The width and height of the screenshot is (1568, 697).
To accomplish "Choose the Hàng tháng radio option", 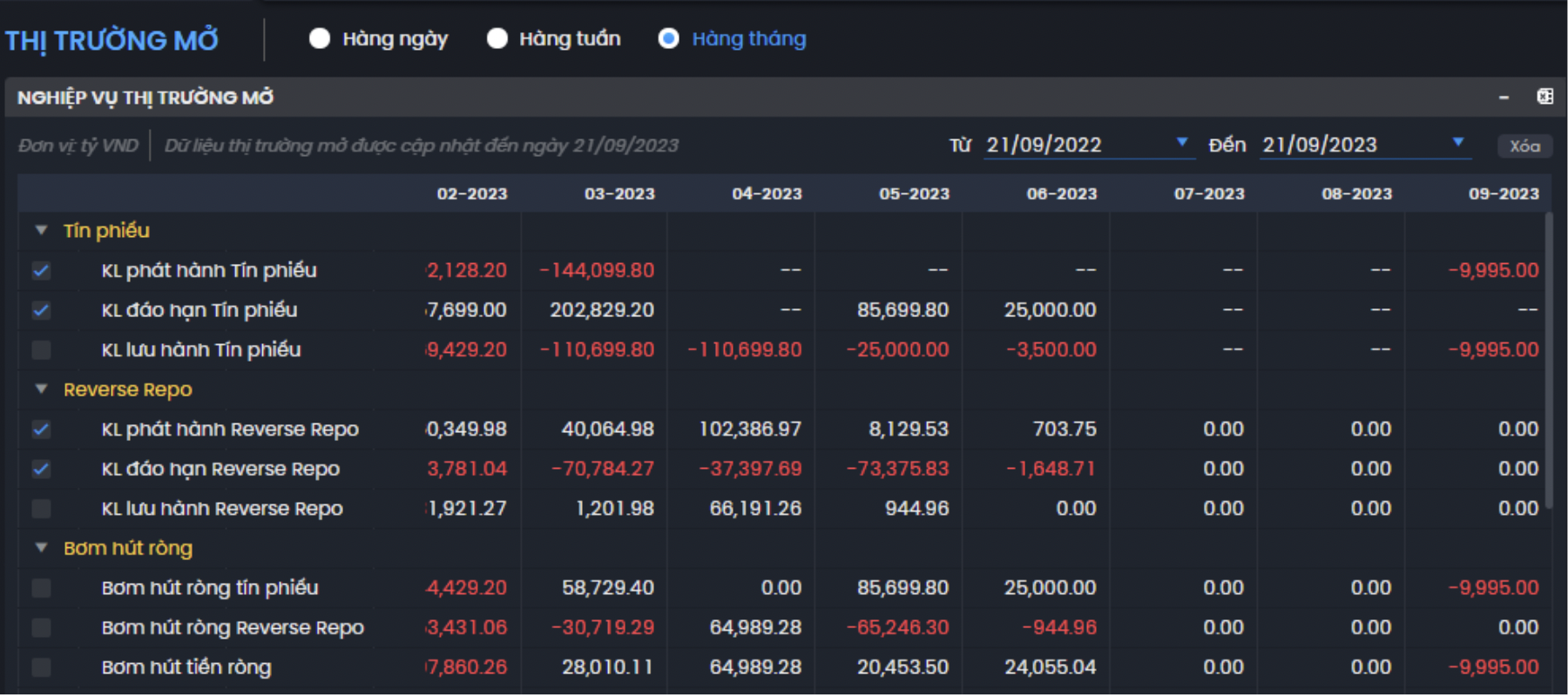I will tap(669, 38).
